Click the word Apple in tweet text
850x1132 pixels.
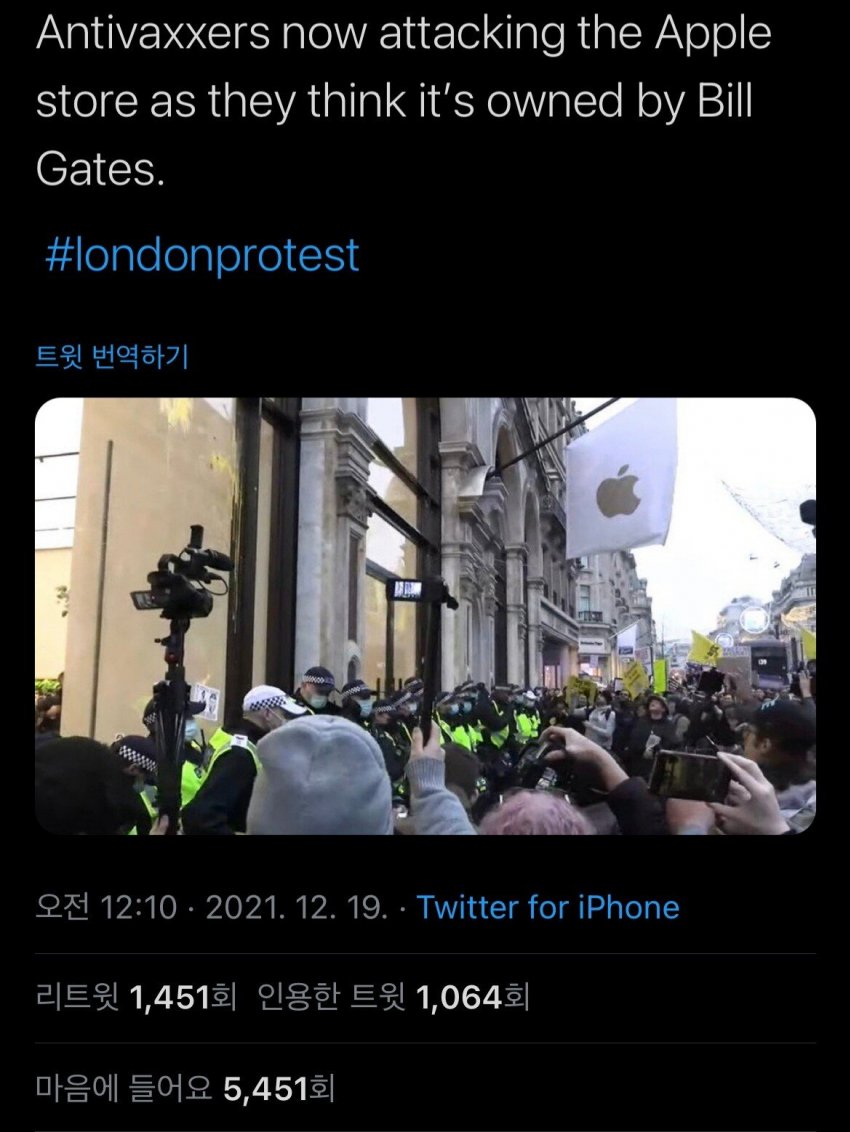click(714, 36)
